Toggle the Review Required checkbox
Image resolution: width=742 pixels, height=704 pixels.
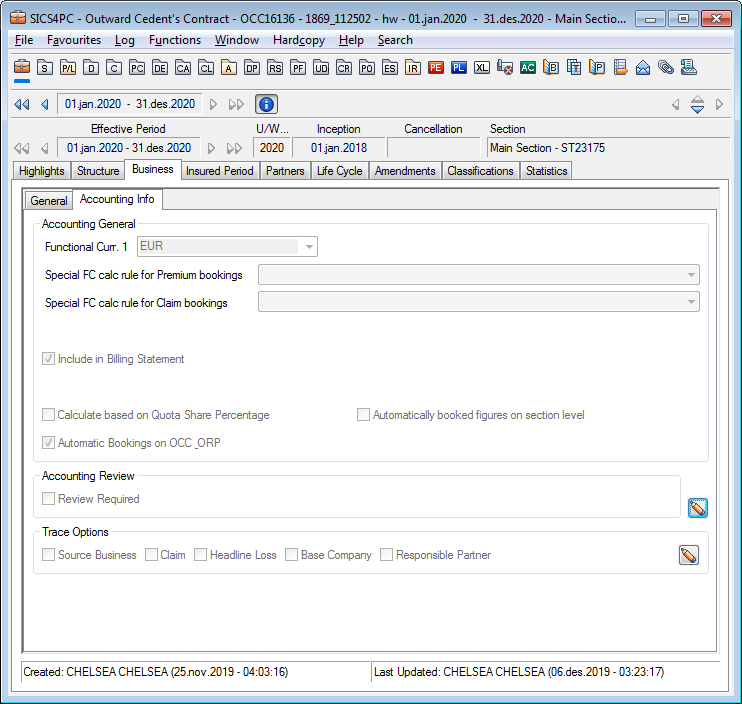[49, 499]
